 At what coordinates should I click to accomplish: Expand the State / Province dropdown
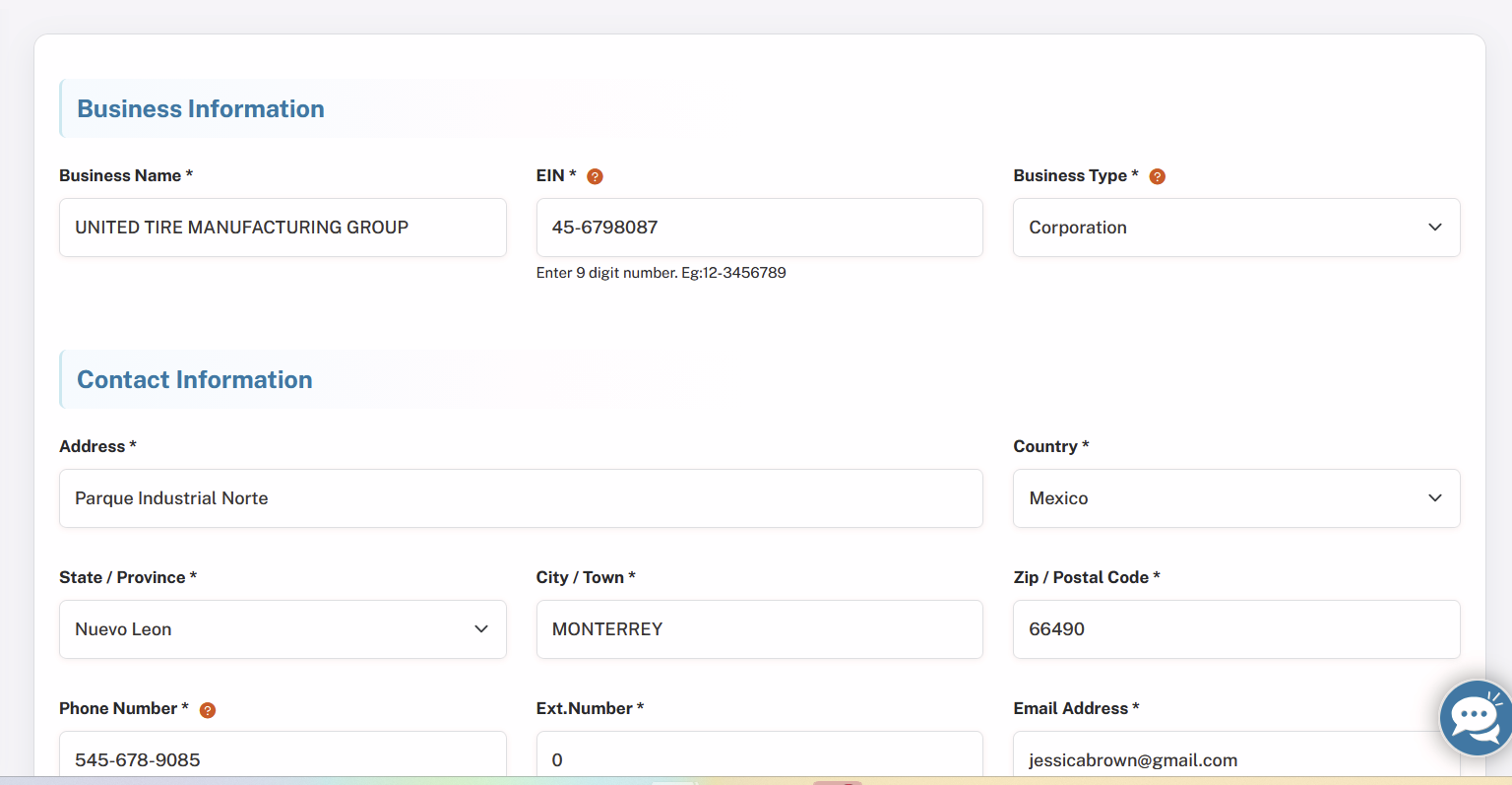tap(283, 629)
